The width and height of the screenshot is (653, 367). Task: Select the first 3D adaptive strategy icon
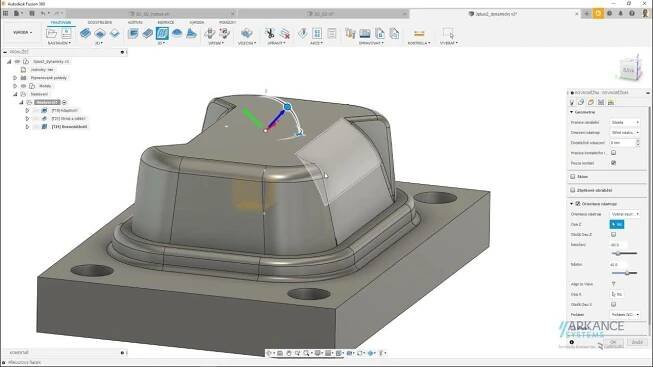click(x=133, y=33)
